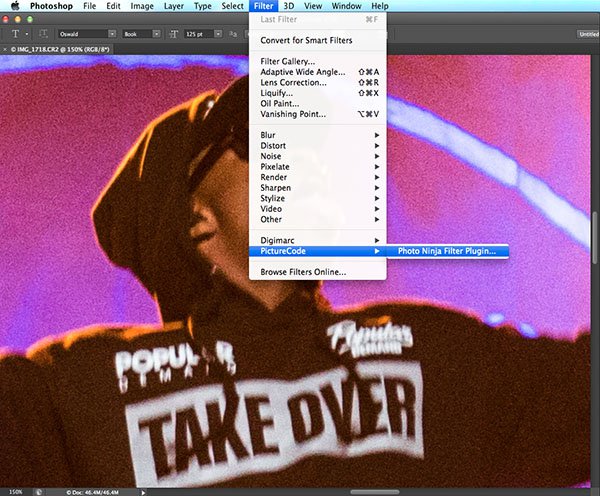Open the Oswald font family dropdown
Image resolution: width=600 pixels, height=496 pixels.
click(112, 34)
